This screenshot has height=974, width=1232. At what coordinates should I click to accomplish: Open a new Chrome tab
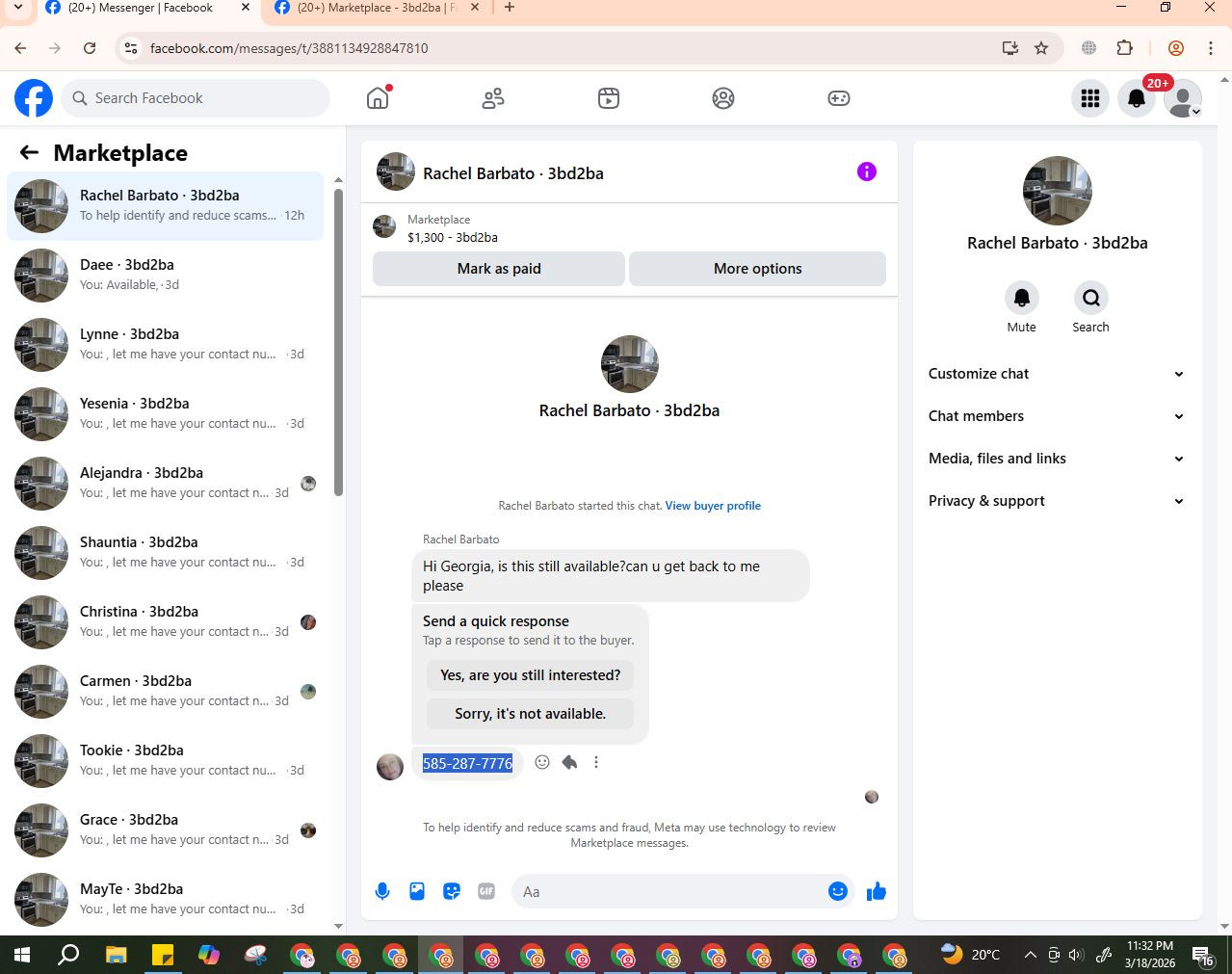510,8
